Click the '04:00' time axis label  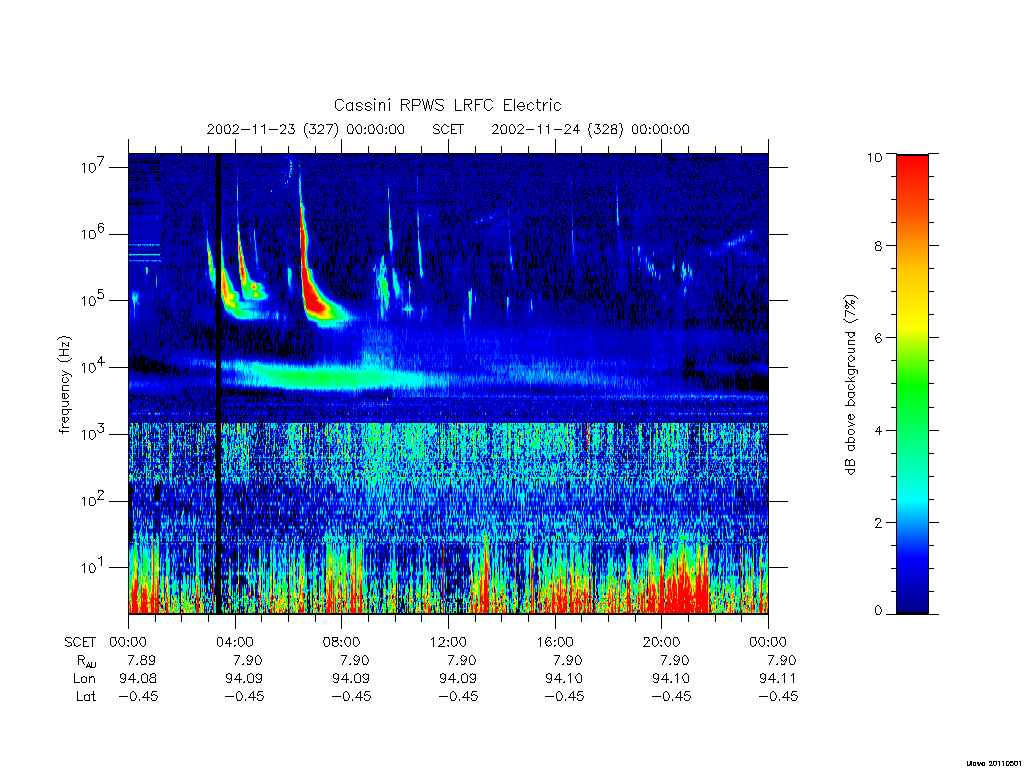pos(234,642)
